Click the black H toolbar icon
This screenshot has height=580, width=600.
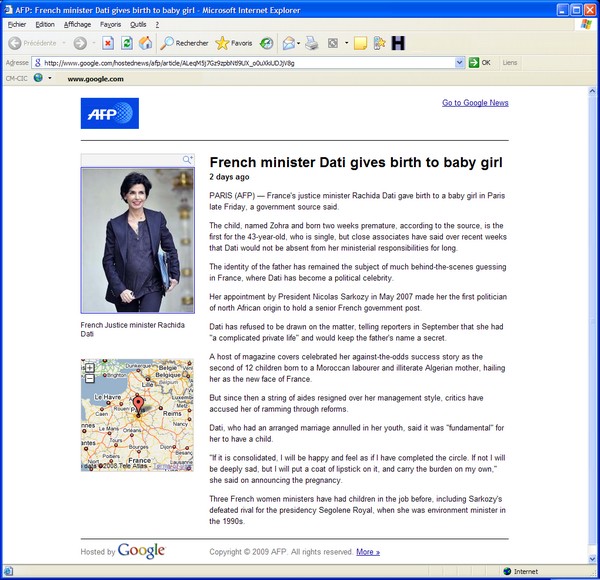point(398,43)
